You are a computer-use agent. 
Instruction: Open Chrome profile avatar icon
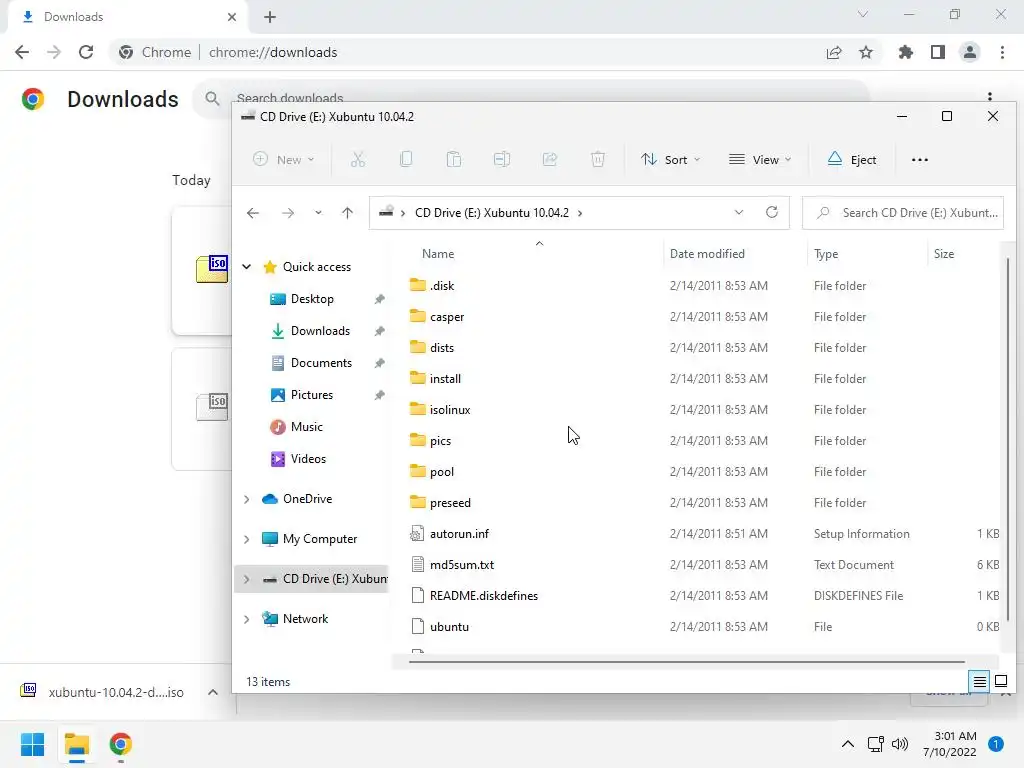970,52
